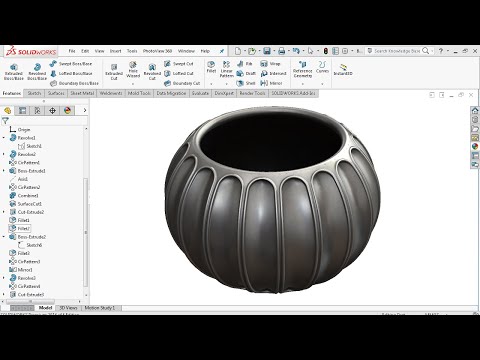
Task: Click the Shell tool
Action: click(x=246, y=83)
